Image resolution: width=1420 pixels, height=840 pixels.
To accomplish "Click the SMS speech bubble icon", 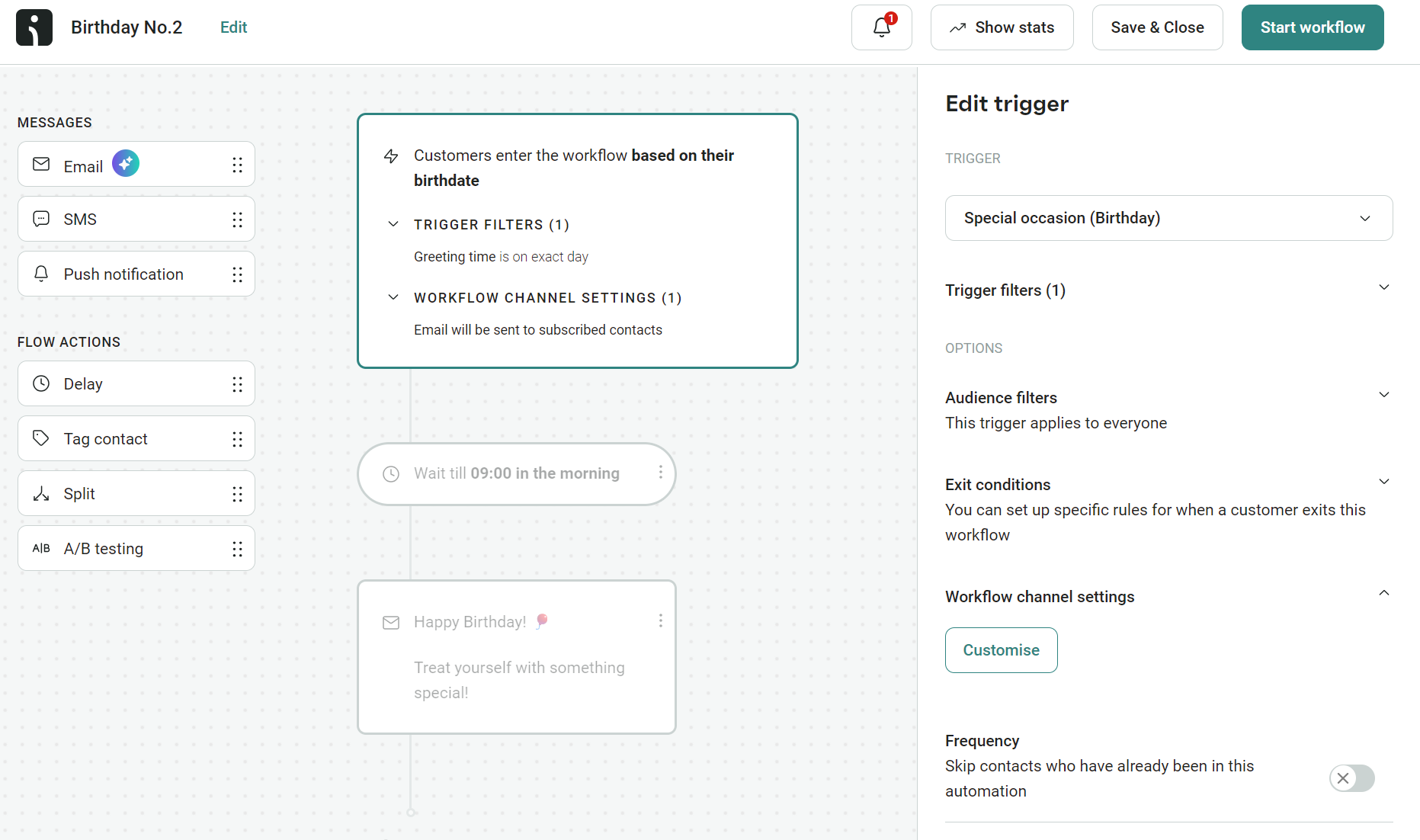I will click(41, 219).
